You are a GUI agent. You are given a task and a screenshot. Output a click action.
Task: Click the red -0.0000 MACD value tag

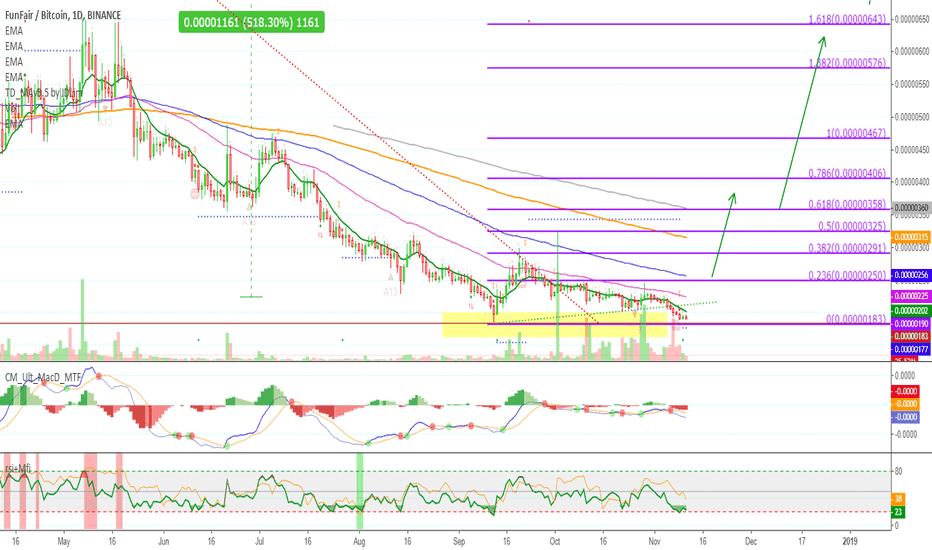point(906,391)
